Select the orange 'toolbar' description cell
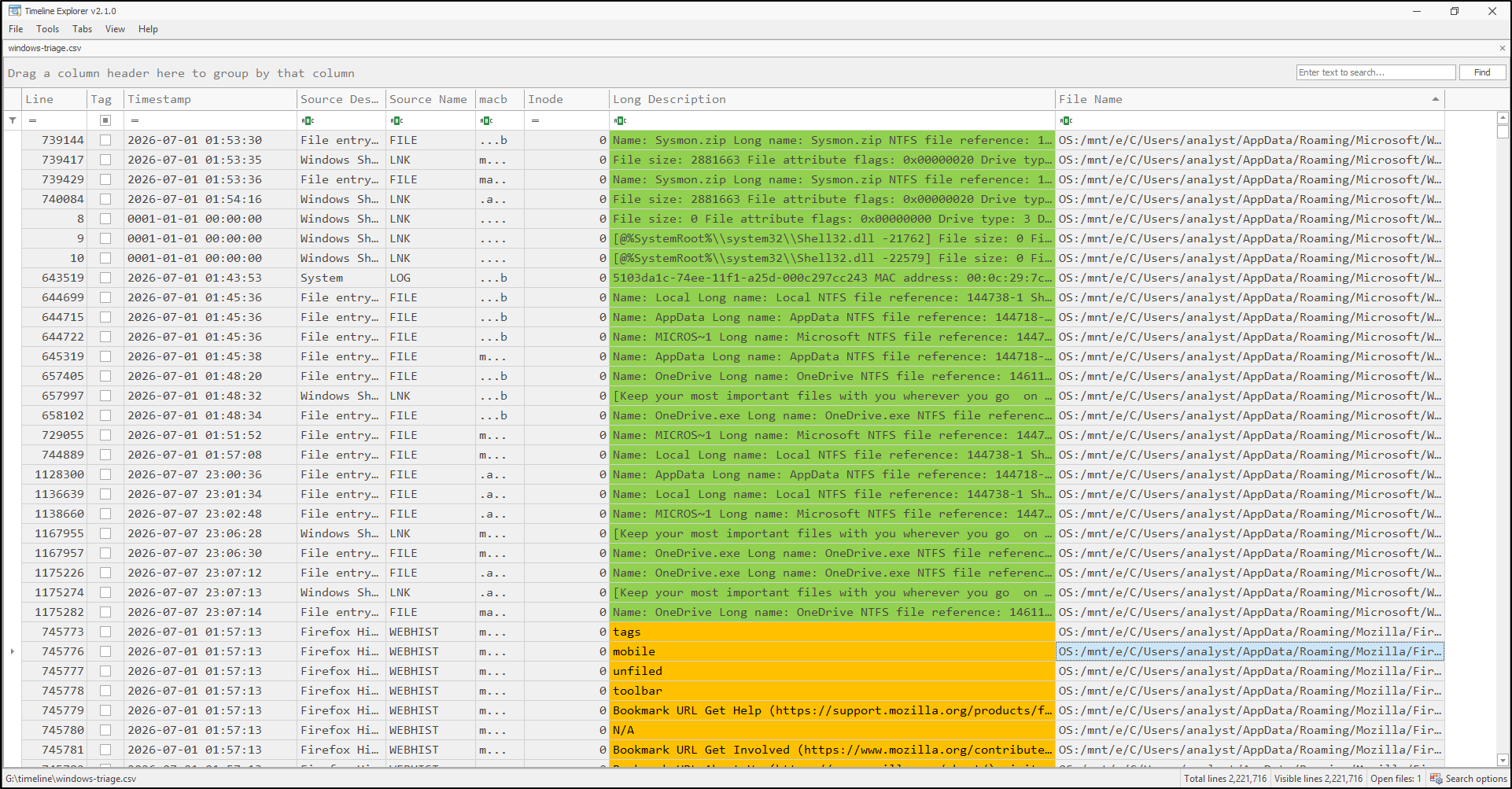The width and height of the screenshot is (1512, 789). point(832,691)
